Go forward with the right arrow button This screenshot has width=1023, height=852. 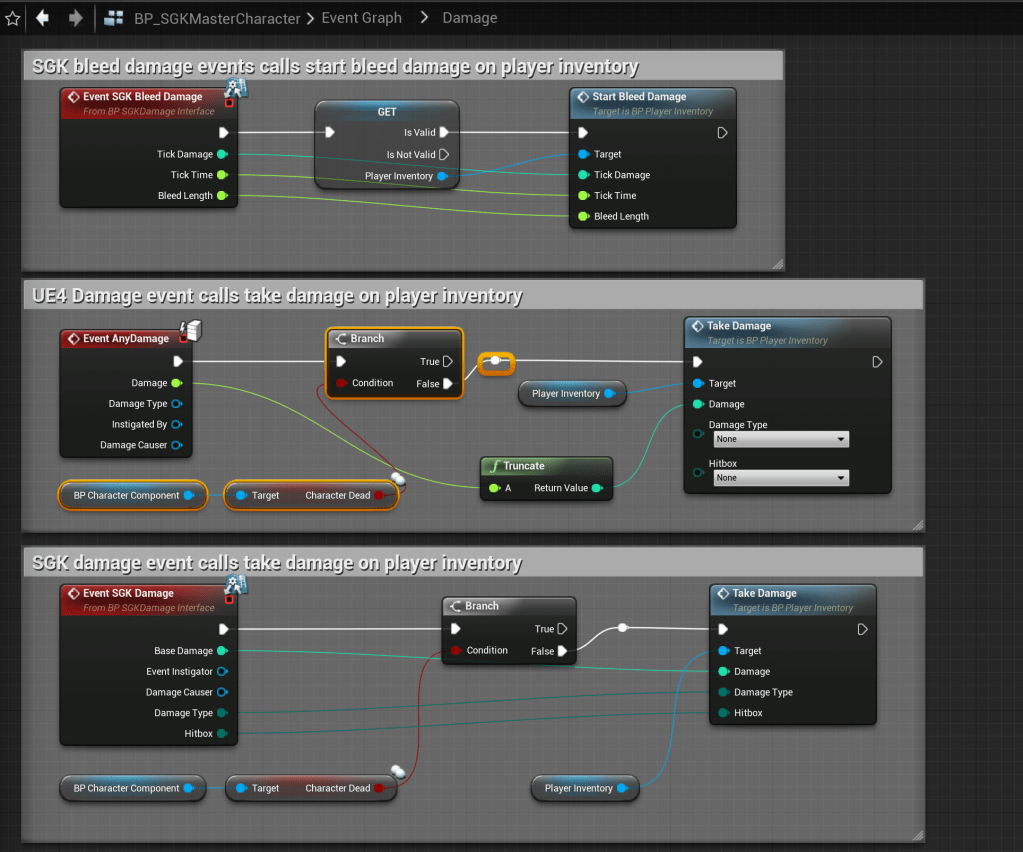click(75, 18)
